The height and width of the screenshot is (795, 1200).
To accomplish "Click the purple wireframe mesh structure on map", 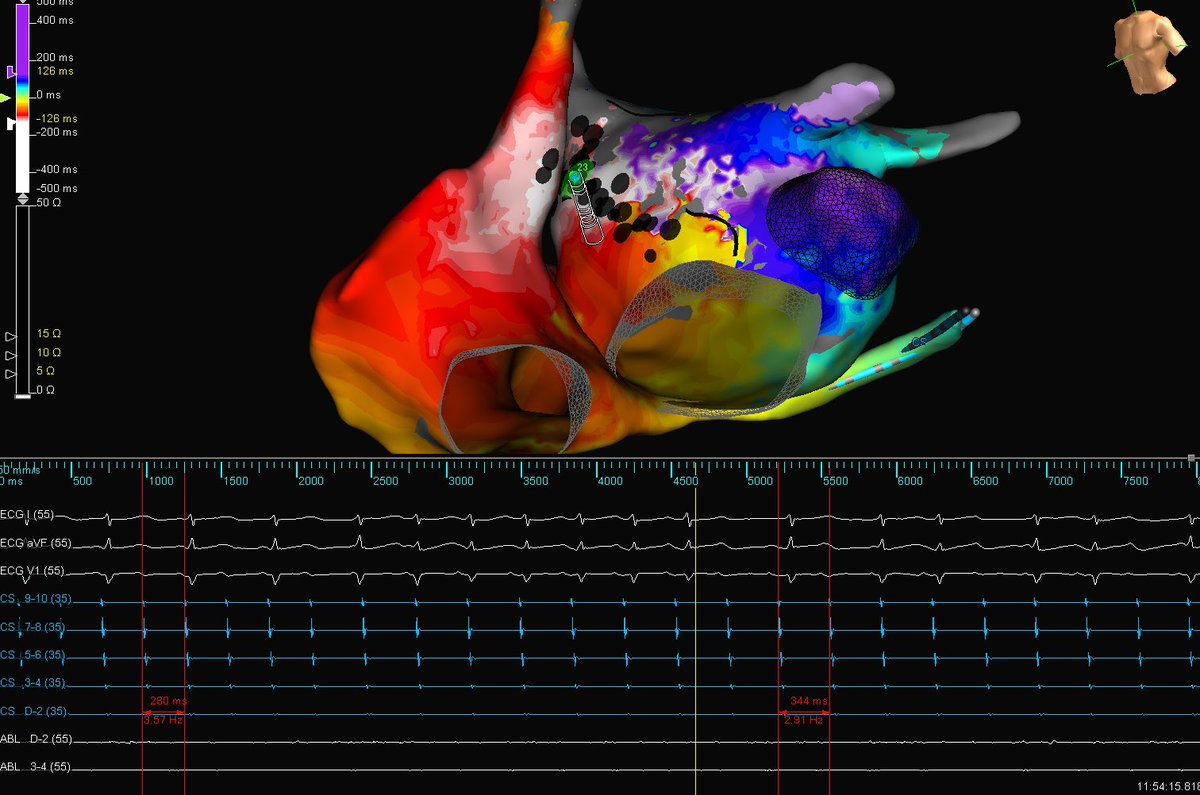I will [841, 235].
